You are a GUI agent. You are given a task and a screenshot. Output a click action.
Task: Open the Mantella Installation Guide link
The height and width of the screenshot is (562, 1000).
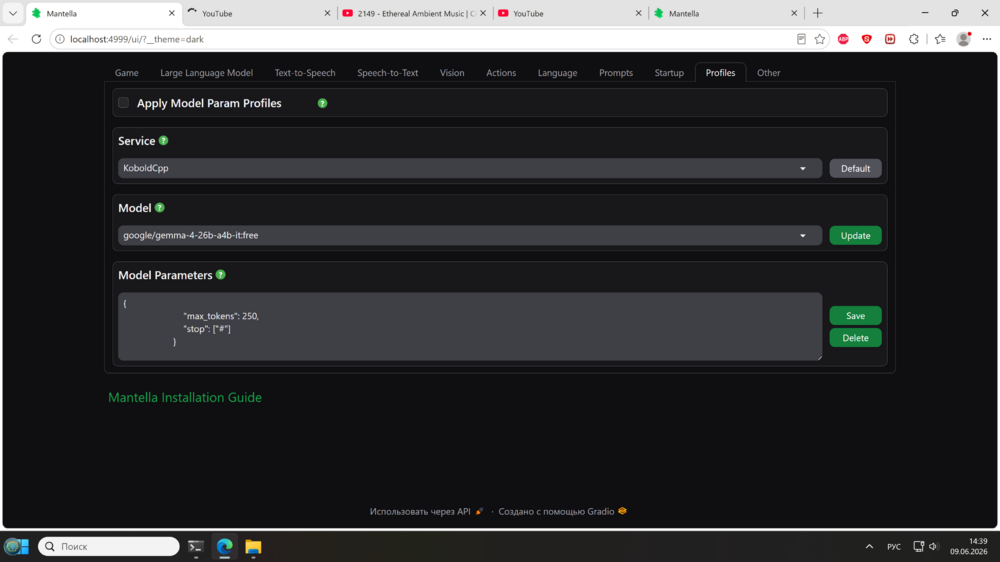click(x=185, y=397)
